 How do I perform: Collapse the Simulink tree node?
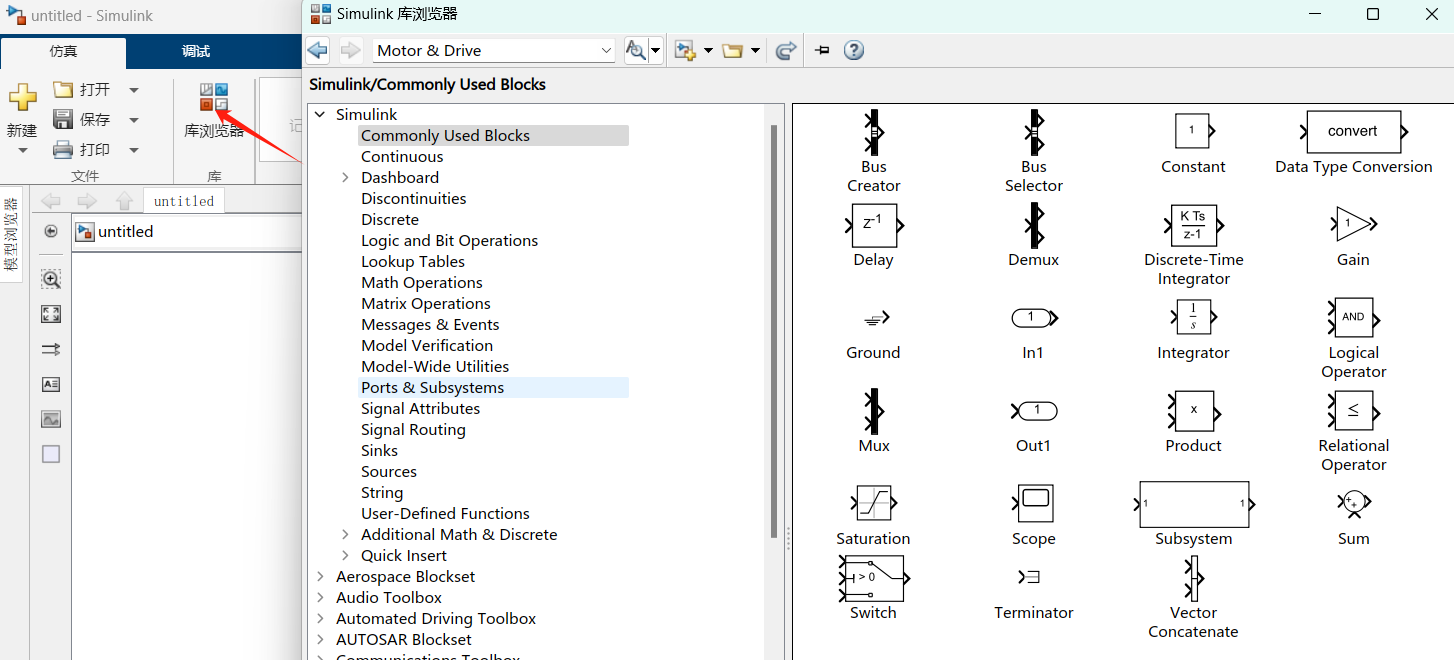click(x=320, y=114)
